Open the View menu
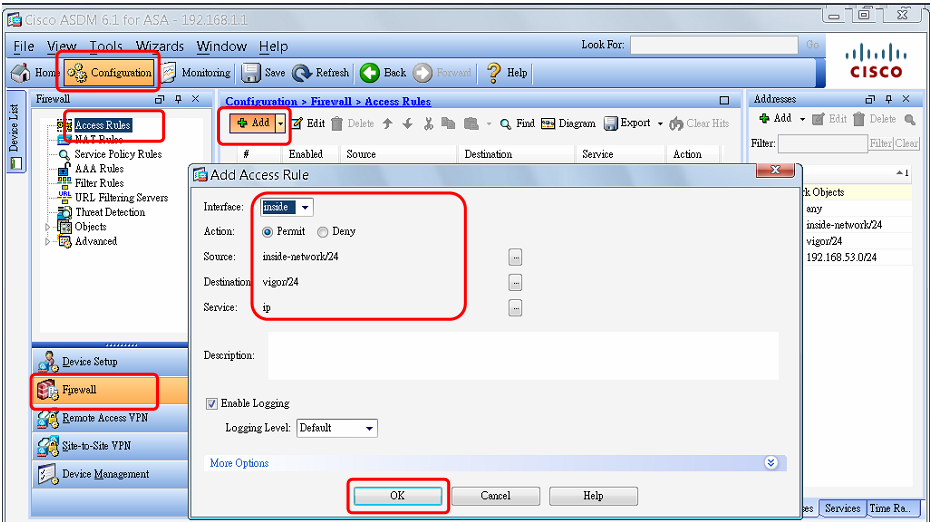The width and height of the screenshot is (931, 522). (62, 46)
